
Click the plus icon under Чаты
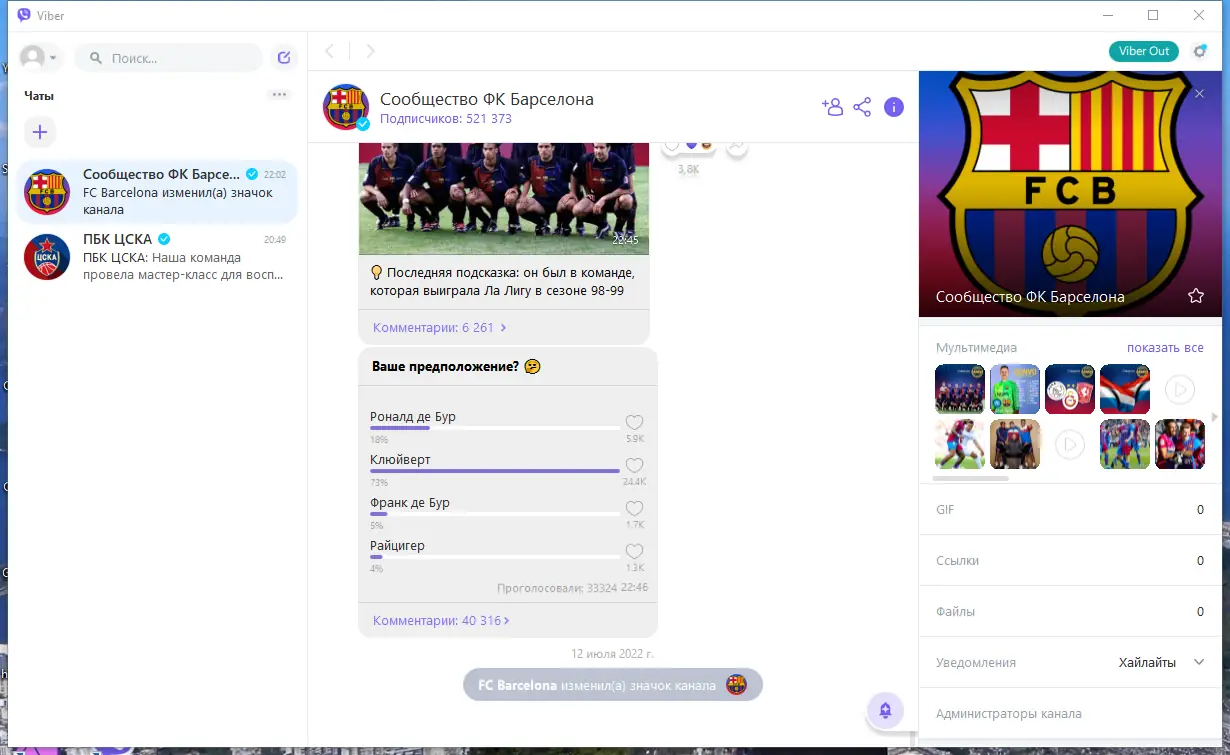(40, 131)
